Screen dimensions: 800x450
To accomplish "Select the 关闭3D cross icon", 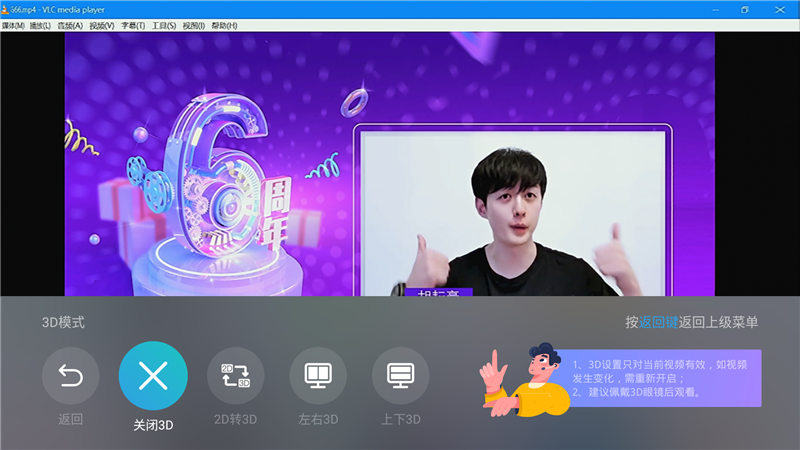I will click(153, 376).
